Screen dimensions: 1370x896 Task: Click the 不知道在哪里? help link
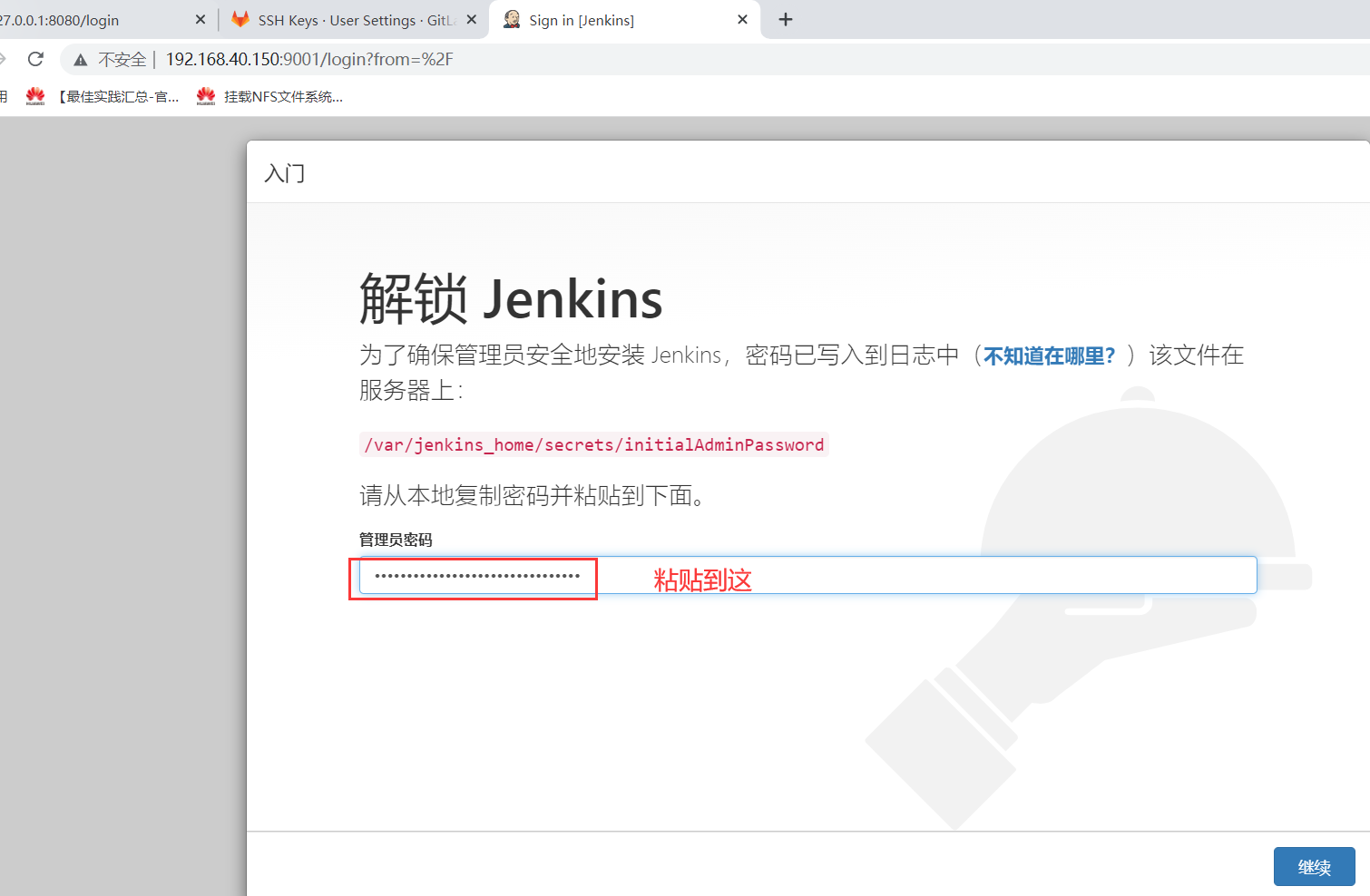point(1049,355)
